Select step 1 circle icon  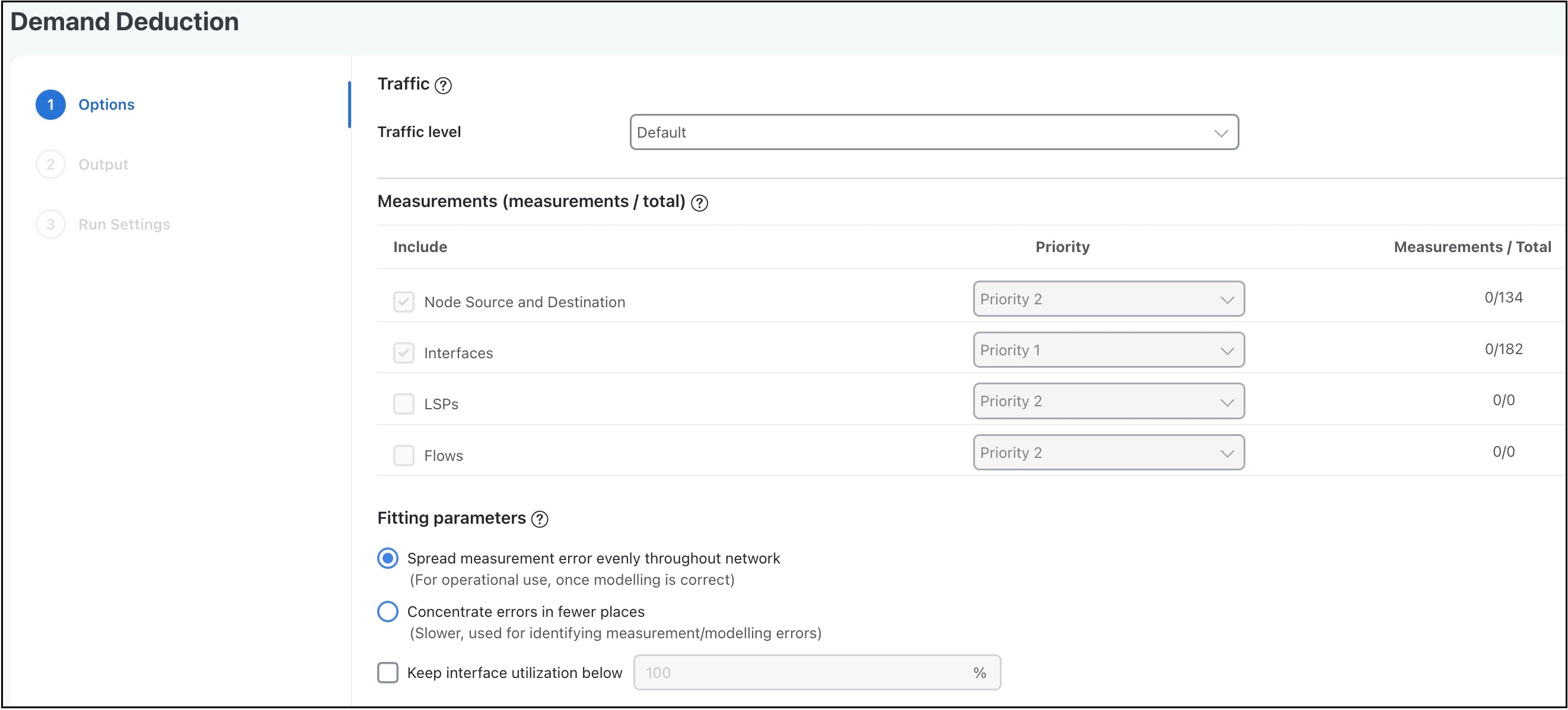tap(50, 105)
